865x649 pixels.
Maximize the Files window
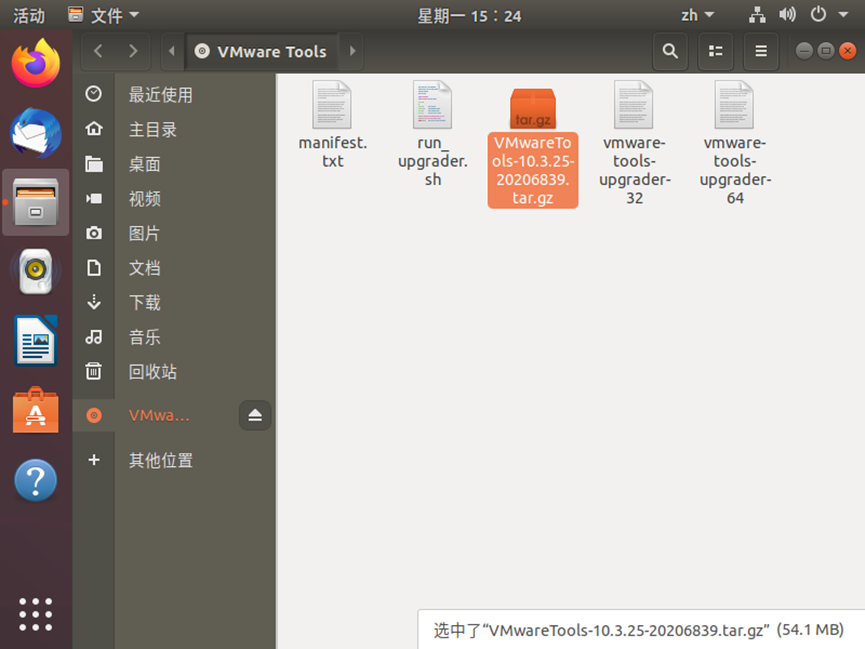point(826,51)
